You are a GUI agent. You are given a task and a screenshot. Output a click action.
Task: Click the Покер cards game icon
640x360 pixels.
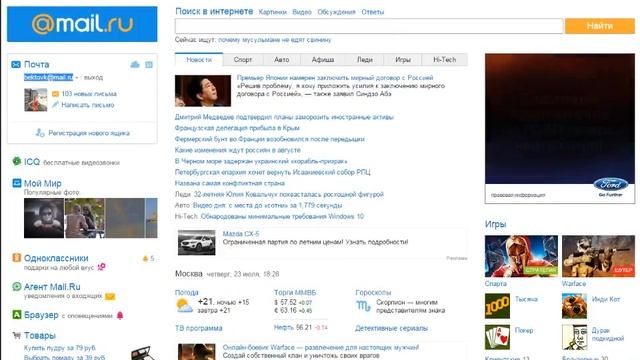(x=497, y=337)
